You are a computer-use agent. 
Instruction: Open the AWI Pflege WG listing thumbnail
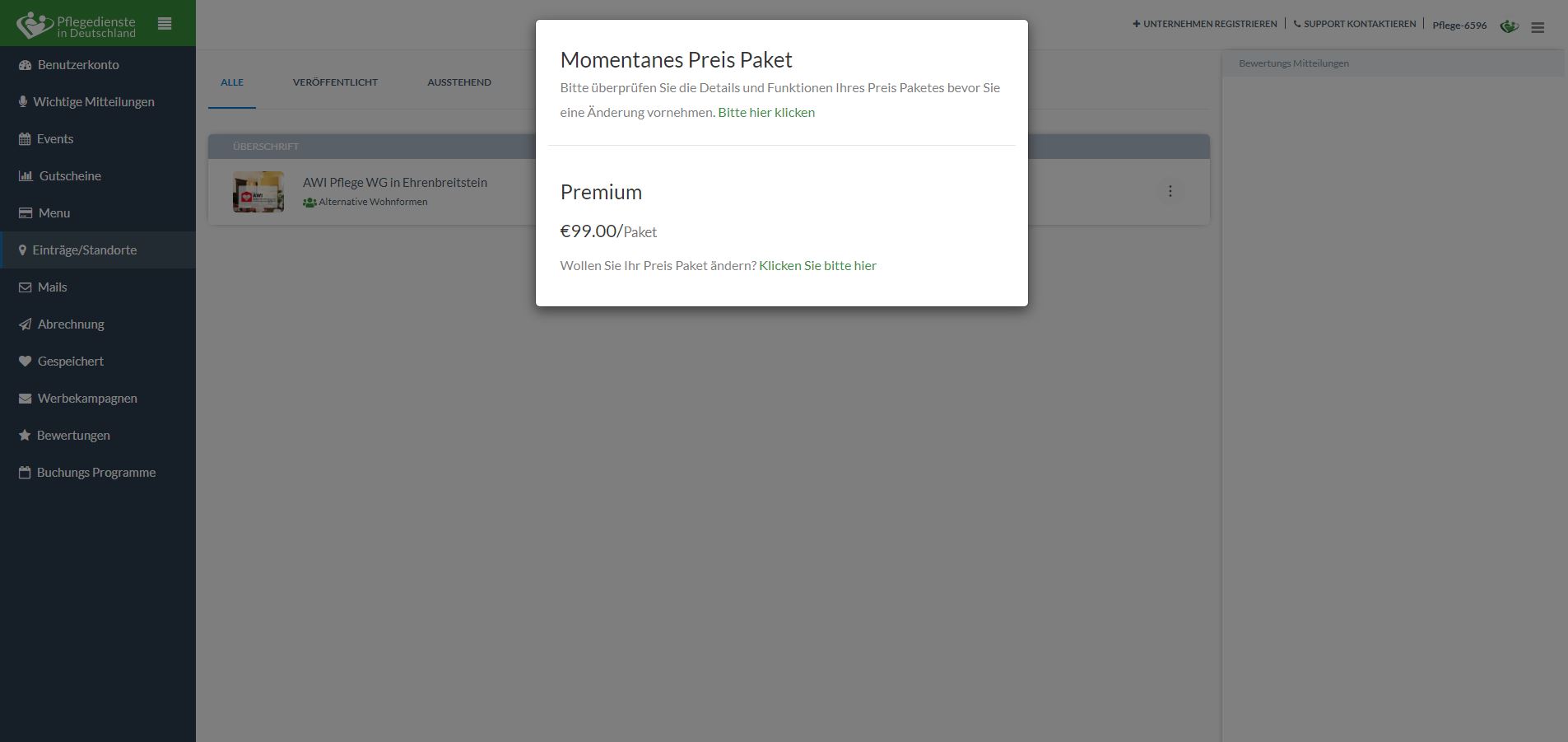258,192
